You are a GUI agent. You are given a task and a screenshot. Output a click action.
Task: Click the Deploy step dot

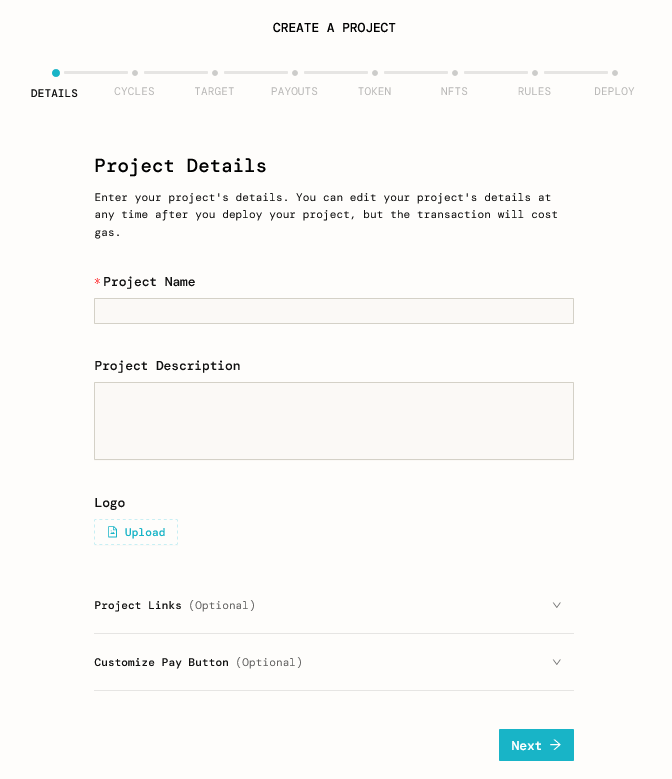pyautogui.click(x=615, y=73)
